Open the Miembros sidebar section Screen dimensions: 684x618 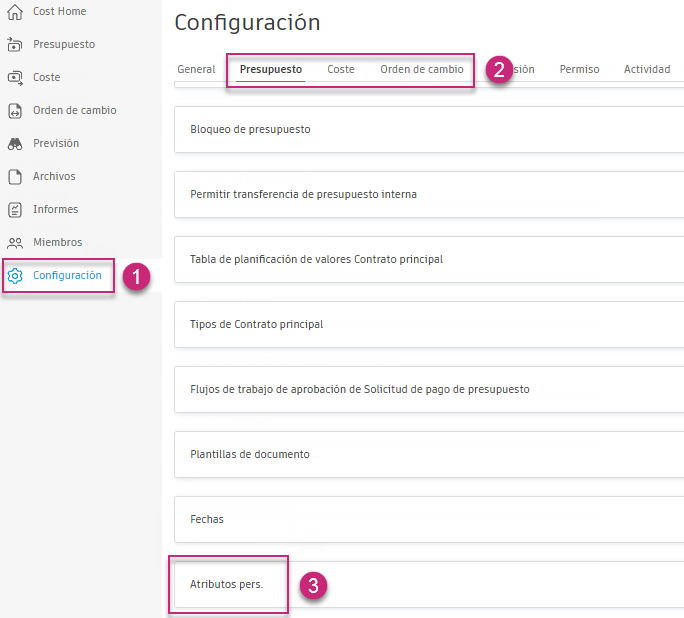pos(58,242)
